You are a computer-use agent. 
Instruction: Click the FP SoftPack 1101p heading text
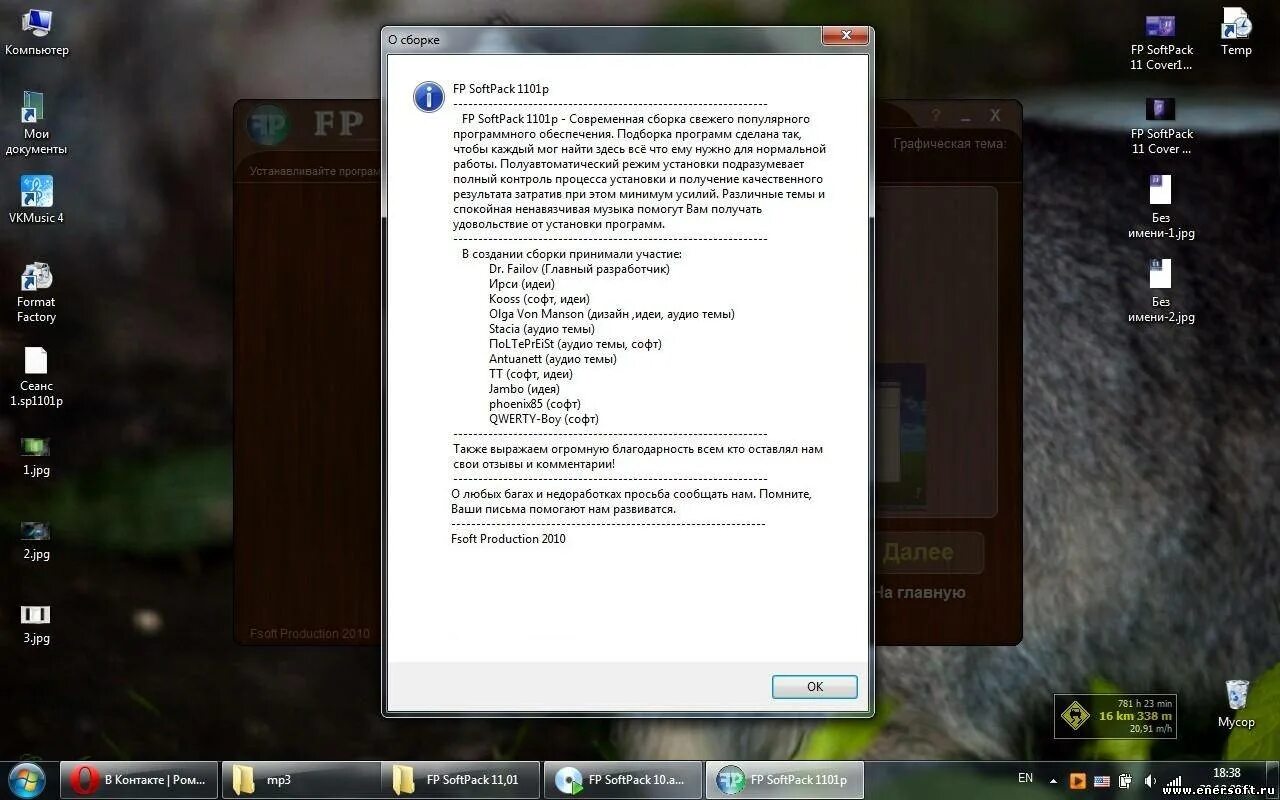[x=500, y=89]
